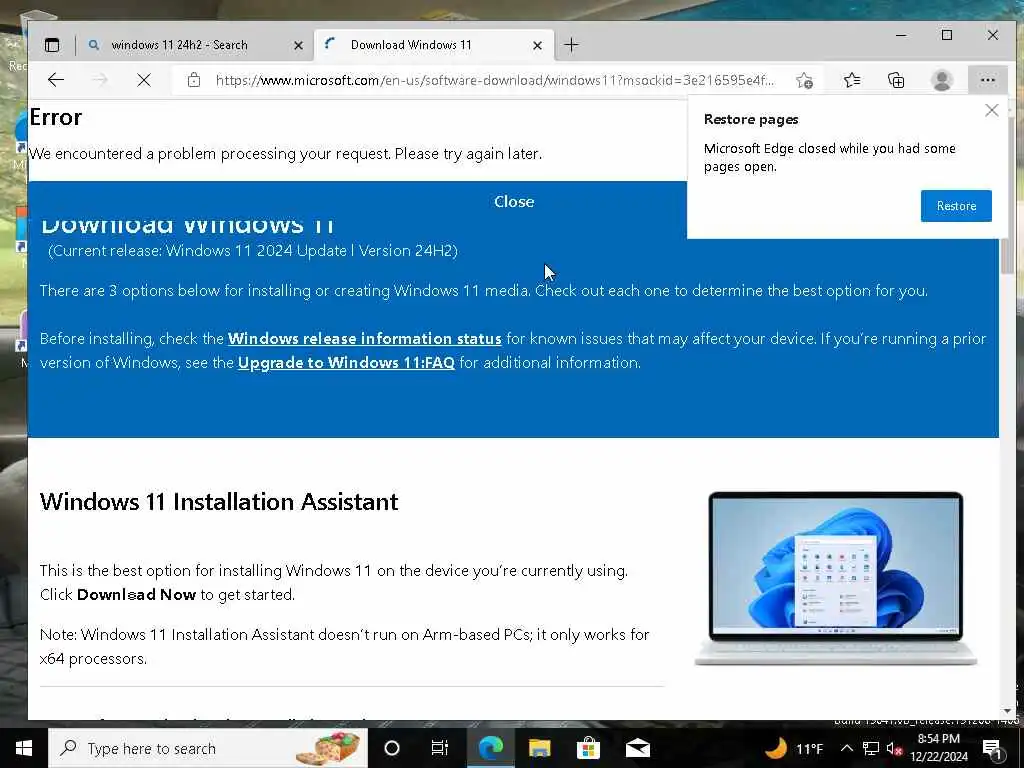The height and width of the screenshot is (768, 1024).
Task: Stop loading the page with the X button
Action: pyautogui.click(x=144, y=80)
